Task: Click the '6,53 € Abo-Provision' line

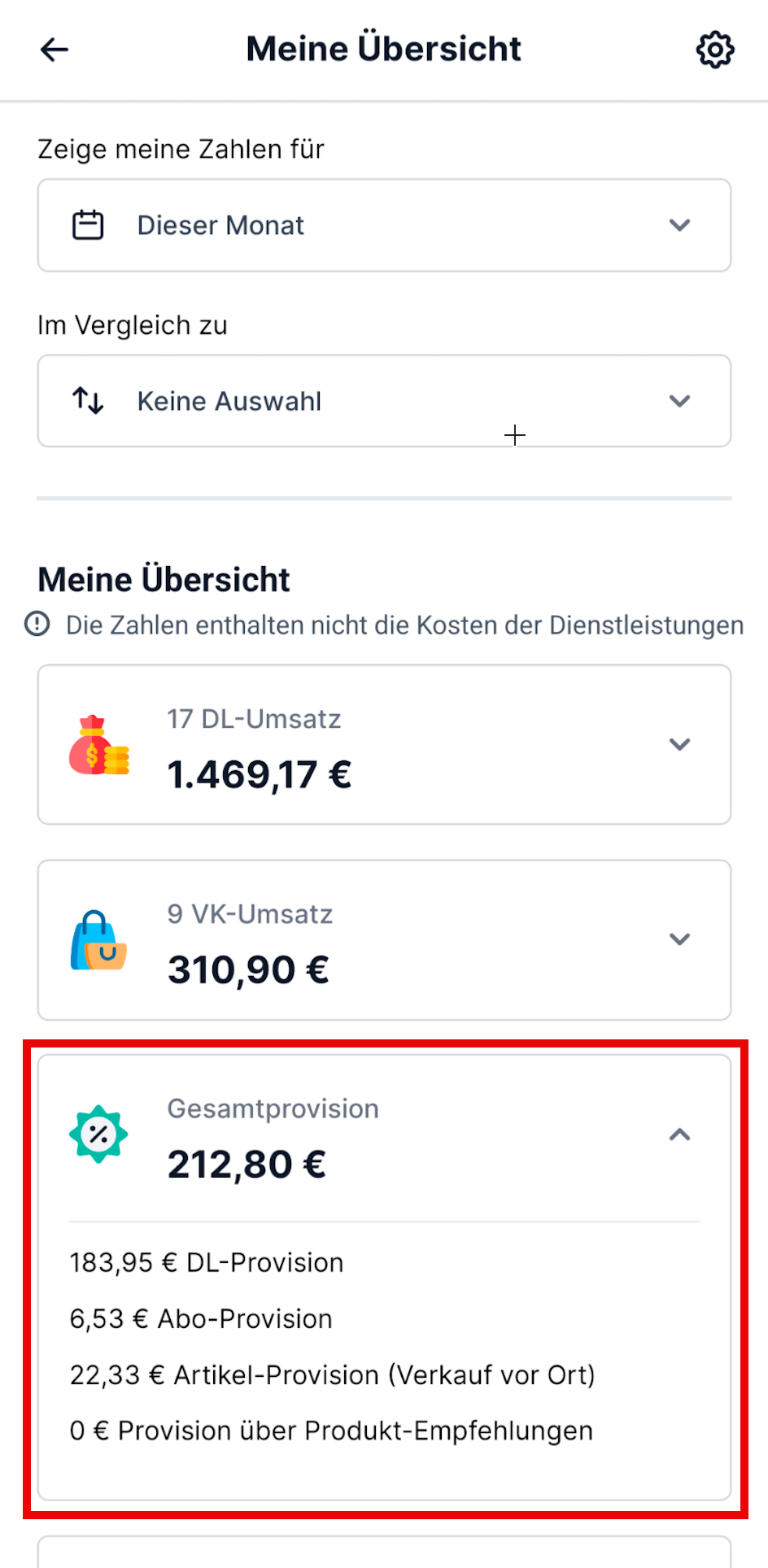Action: pyautogui.click(x=201, y=1318)
